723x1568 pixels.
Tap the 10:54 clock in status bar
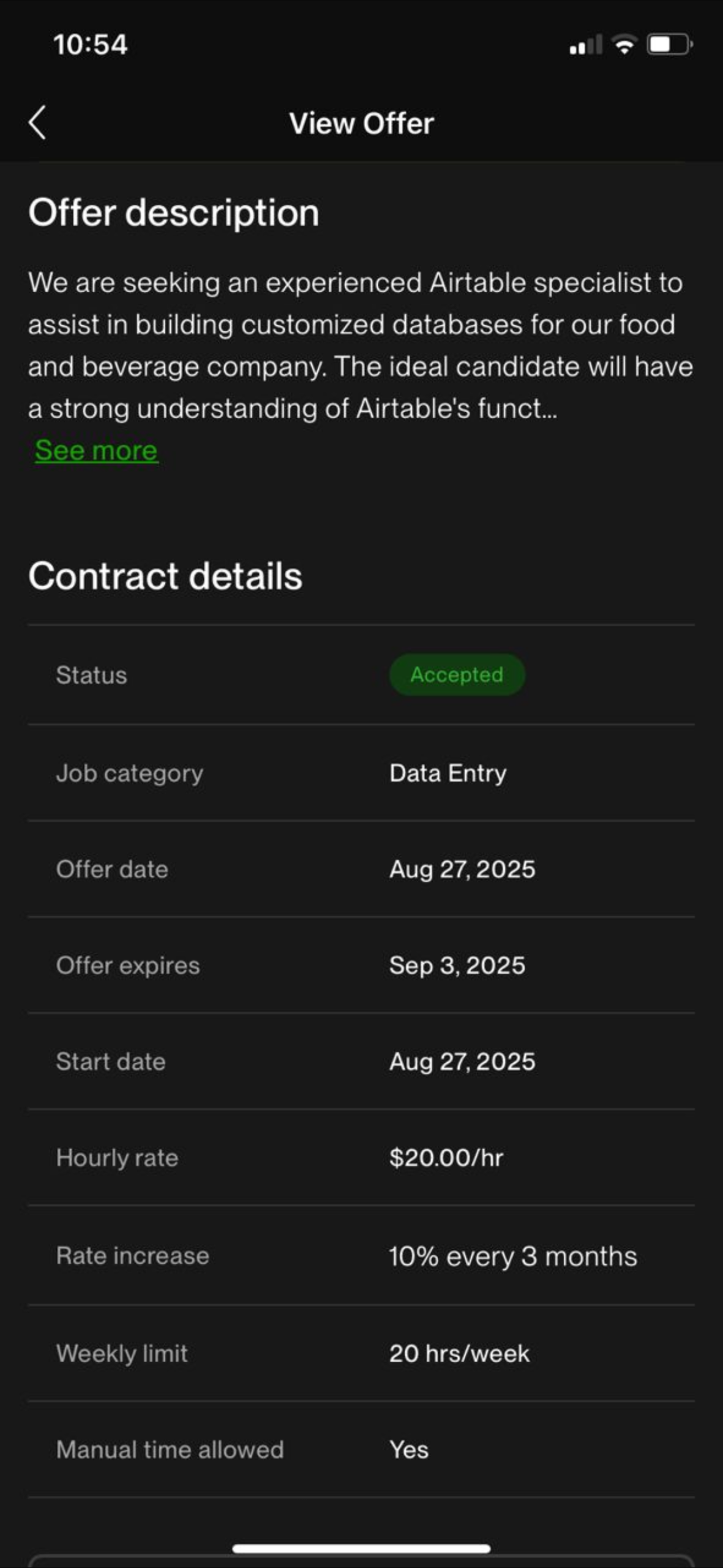[x=91, y=45]
